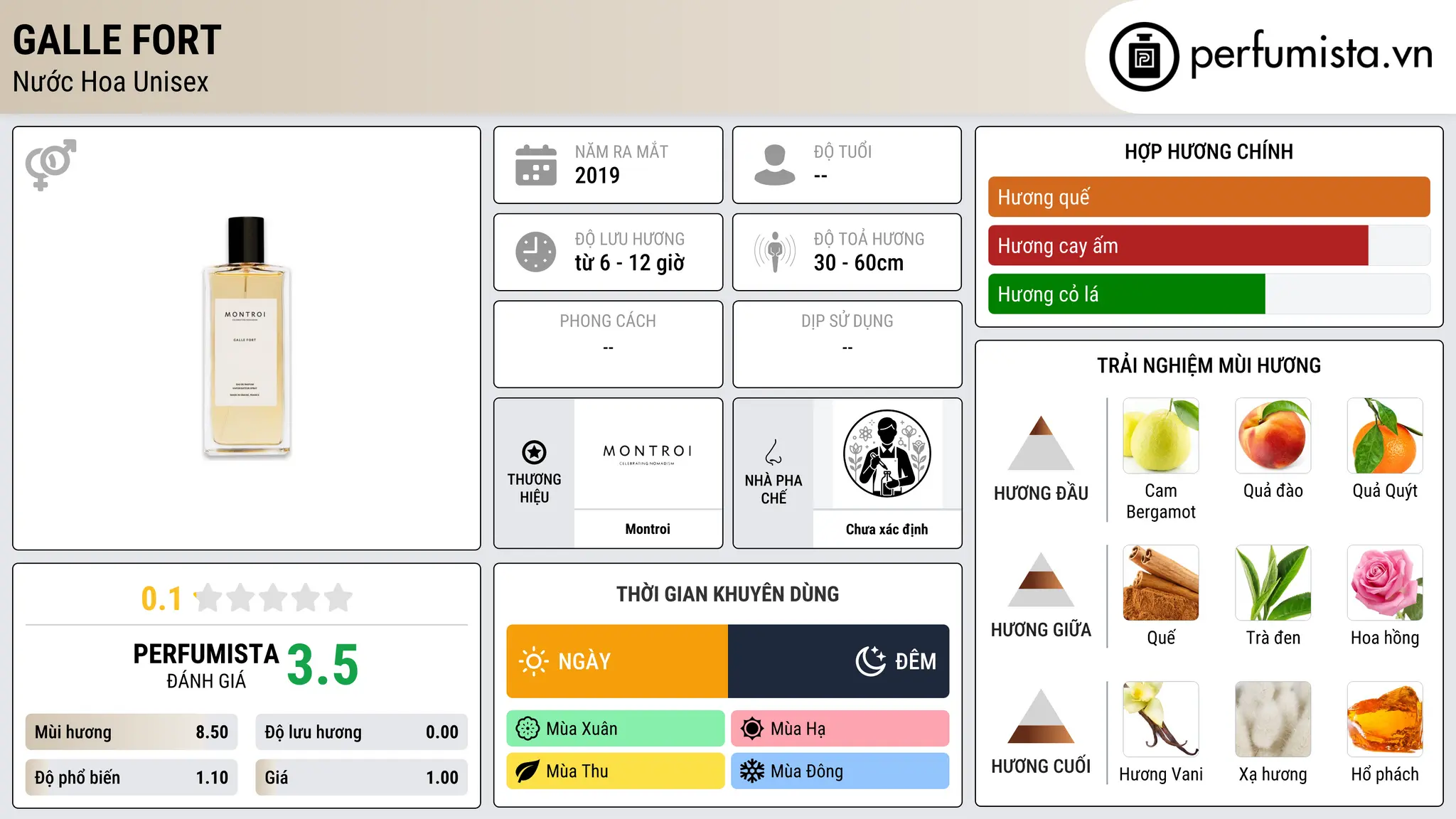This screenshot has height=819, width=1456.
Task: Click the Hương quế accord bar
Action: [1209, 197]
